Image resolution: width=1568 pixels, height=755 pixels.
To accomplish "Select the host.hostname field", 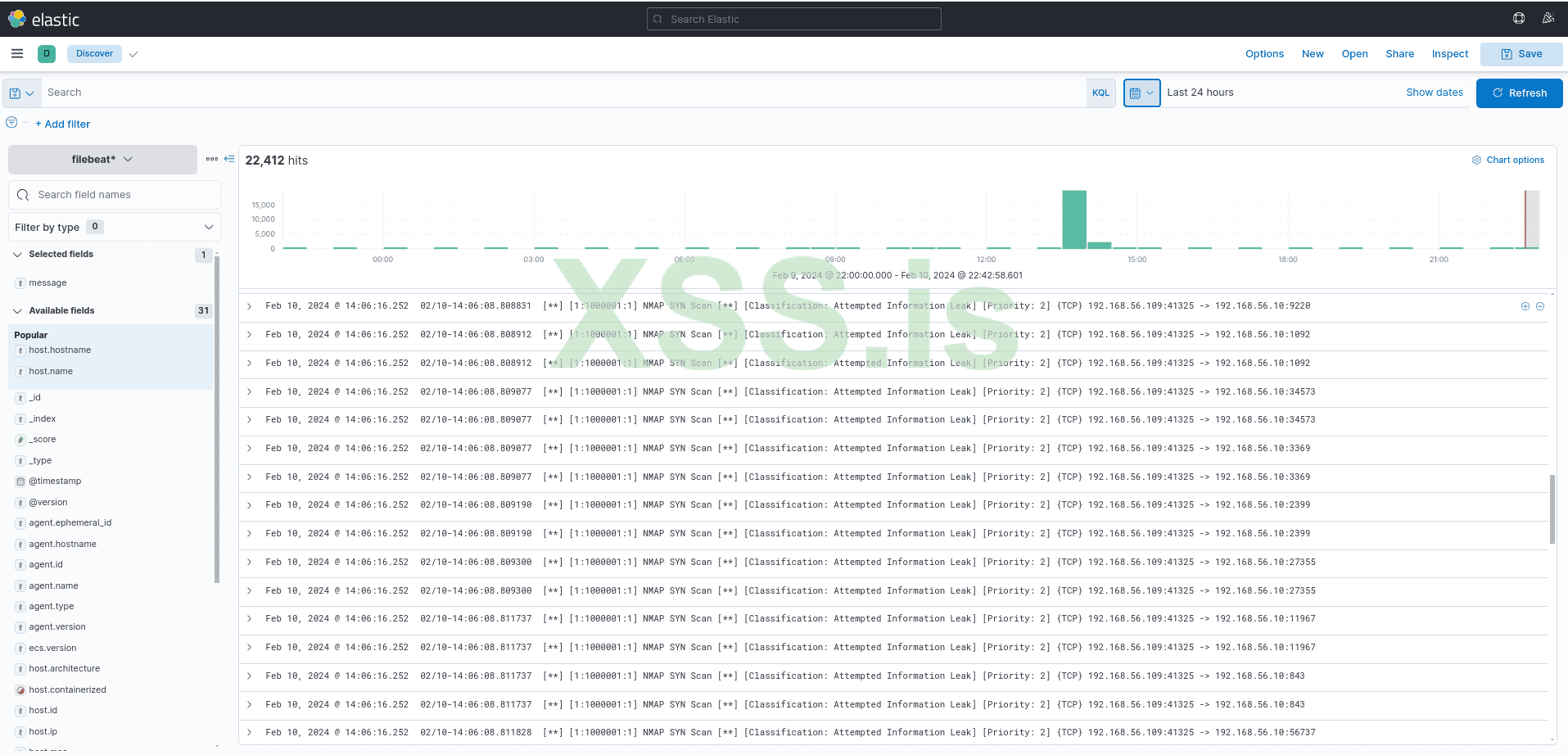I will click(x=60, y=350).
